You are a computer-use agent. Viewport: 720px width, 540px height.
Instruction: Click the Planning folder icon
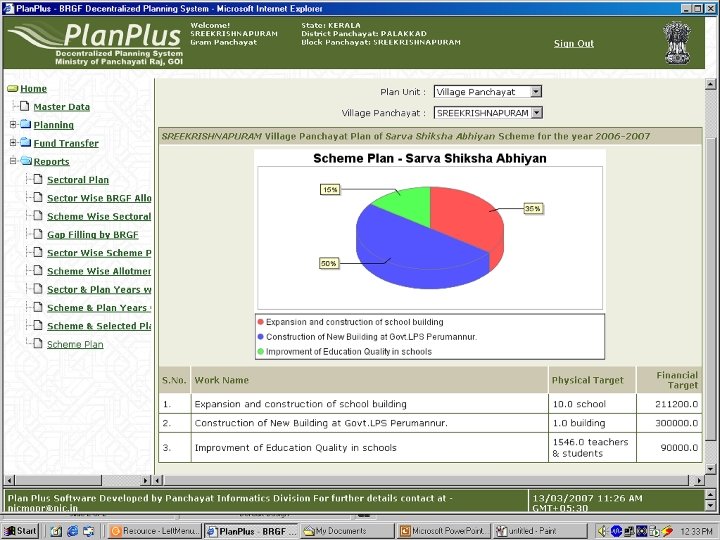26,124
